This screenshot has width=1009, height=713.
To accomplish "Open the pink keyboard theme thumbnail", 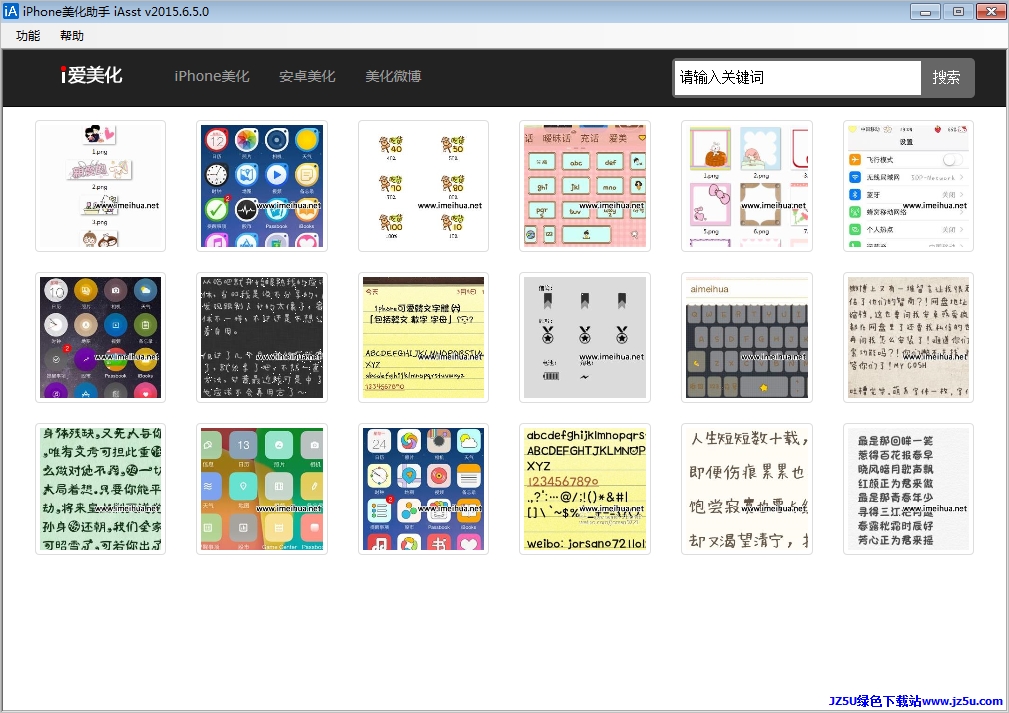I will coord(585,186).
